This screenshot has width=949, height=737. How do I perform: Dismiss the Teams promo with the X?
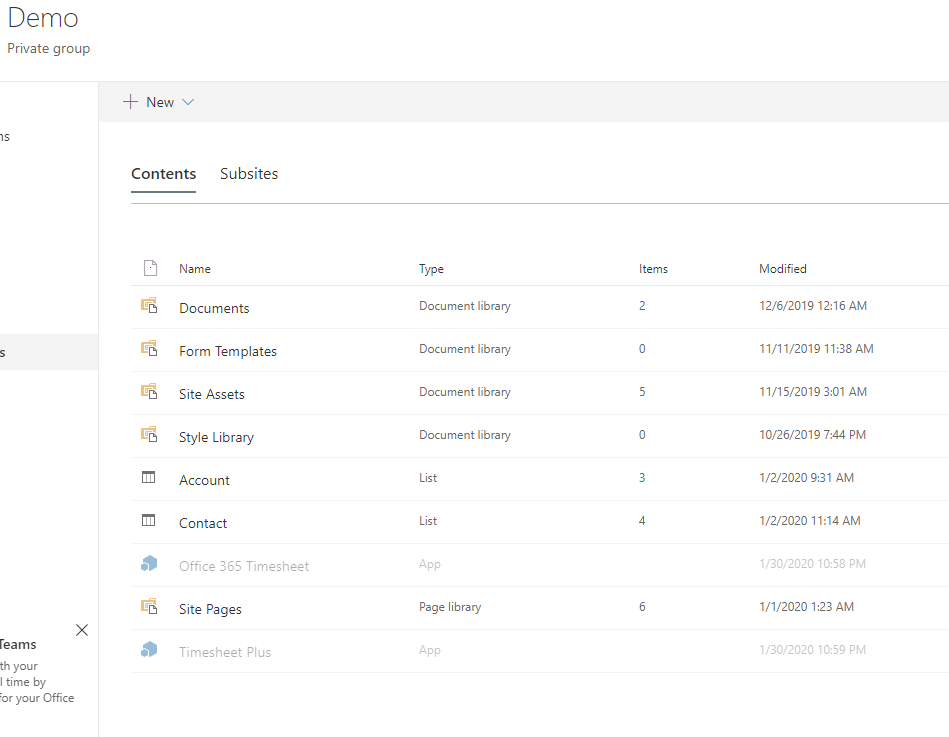point(82,630)
